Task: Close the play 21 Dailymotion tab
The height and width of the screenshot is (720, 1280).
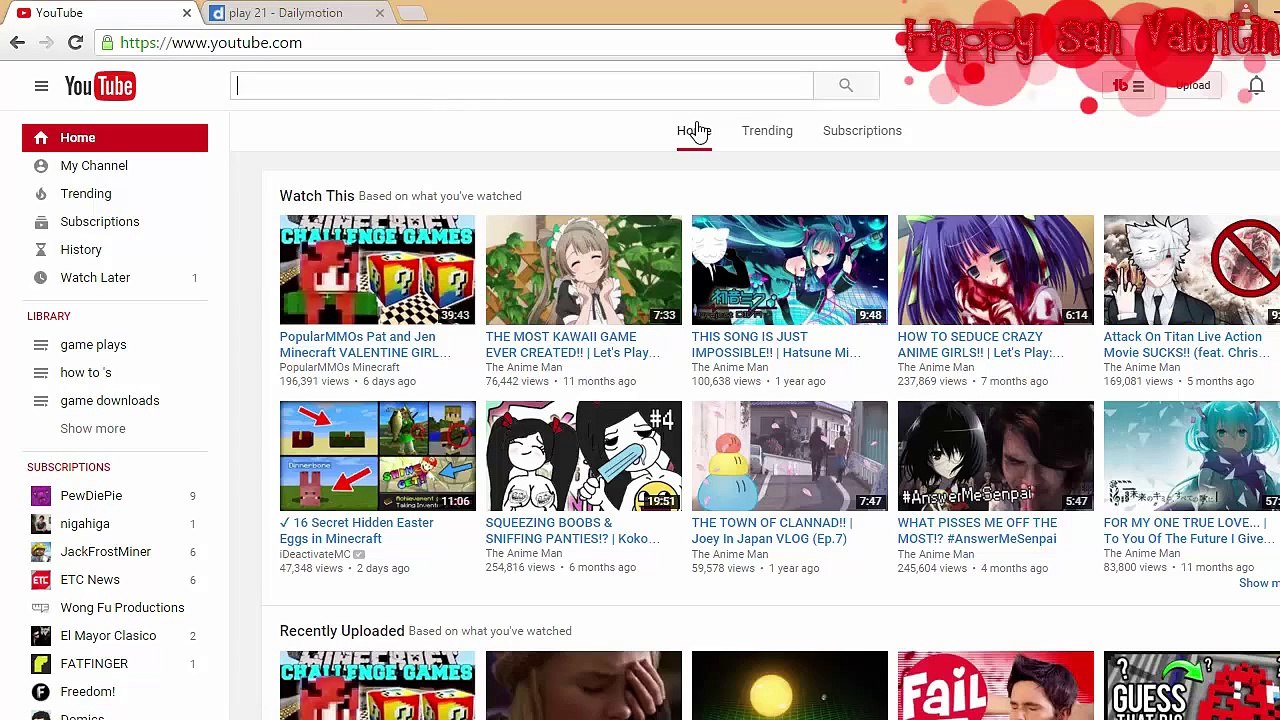Action: pyautogui.click(x=380, y=13)
